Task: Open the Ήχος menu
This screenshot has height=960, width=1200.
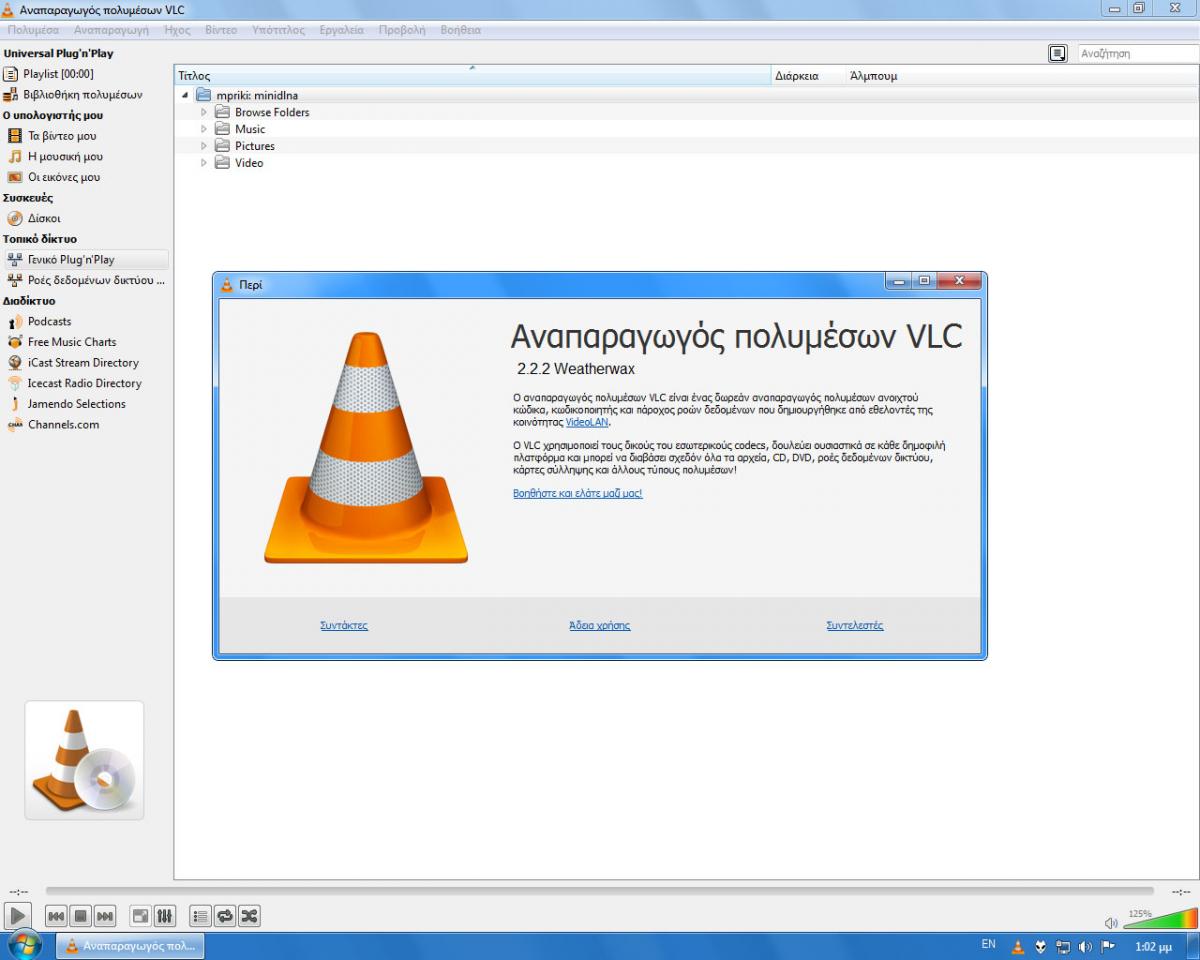Action: pos(177,30)
